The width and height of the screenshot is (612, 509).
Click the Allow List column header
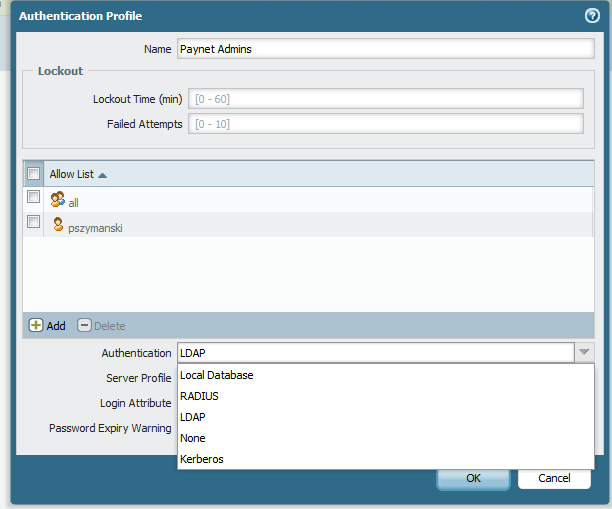pos(319,174)
